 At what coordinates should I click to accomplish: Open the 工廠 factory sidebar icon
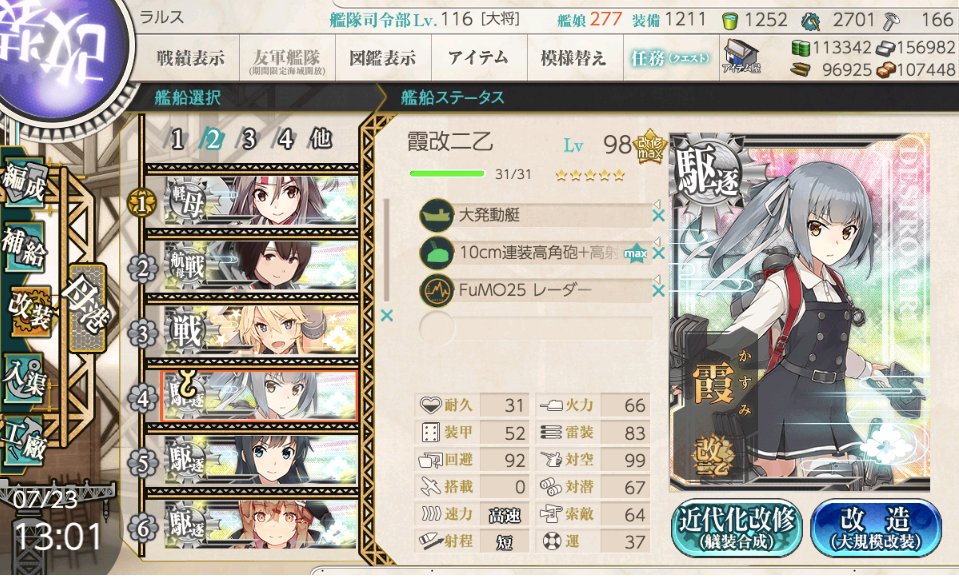[x=24, y=440]
